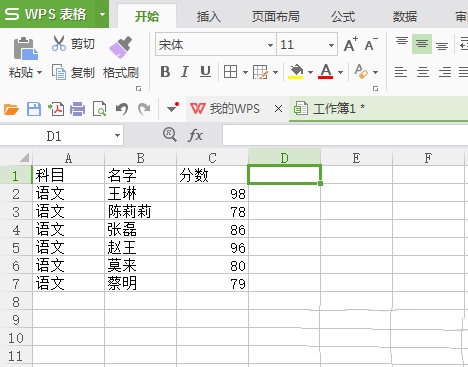Screen dimensions: 468x367
Task: Open the 数据 ribbon tab
Action: pos(405,16)
